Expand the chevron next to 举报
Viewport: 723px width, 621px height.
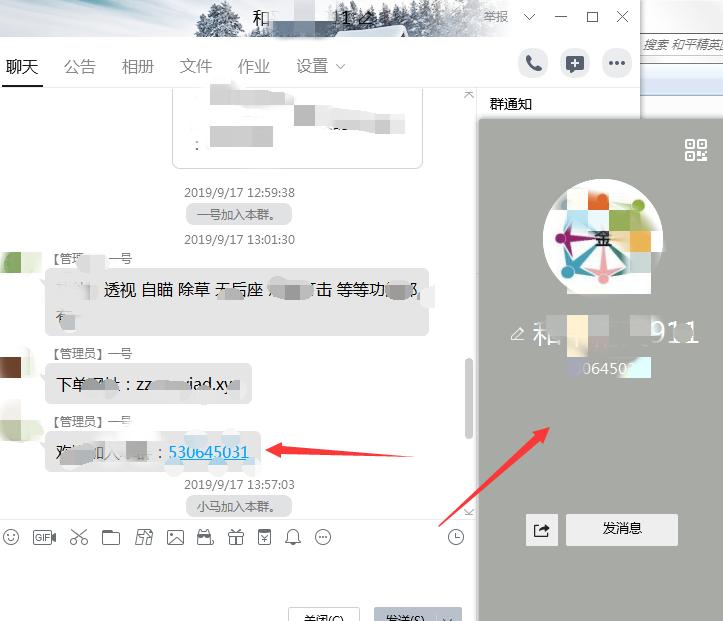coord(530,17)
